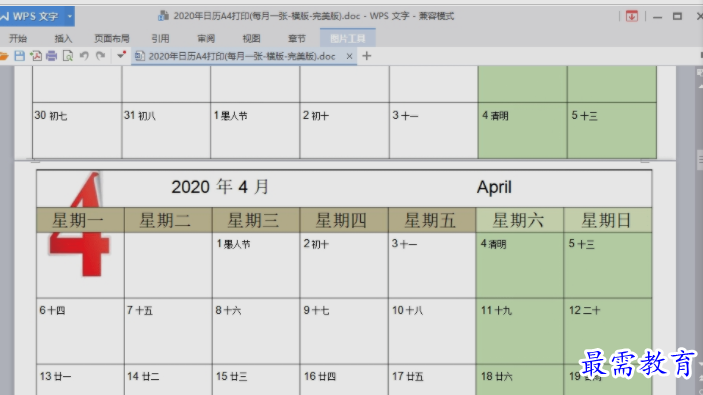This screenshot has width=703, height=395.
Task: Click the doc icon on the document tab
Action: click(x=139, y=56)
